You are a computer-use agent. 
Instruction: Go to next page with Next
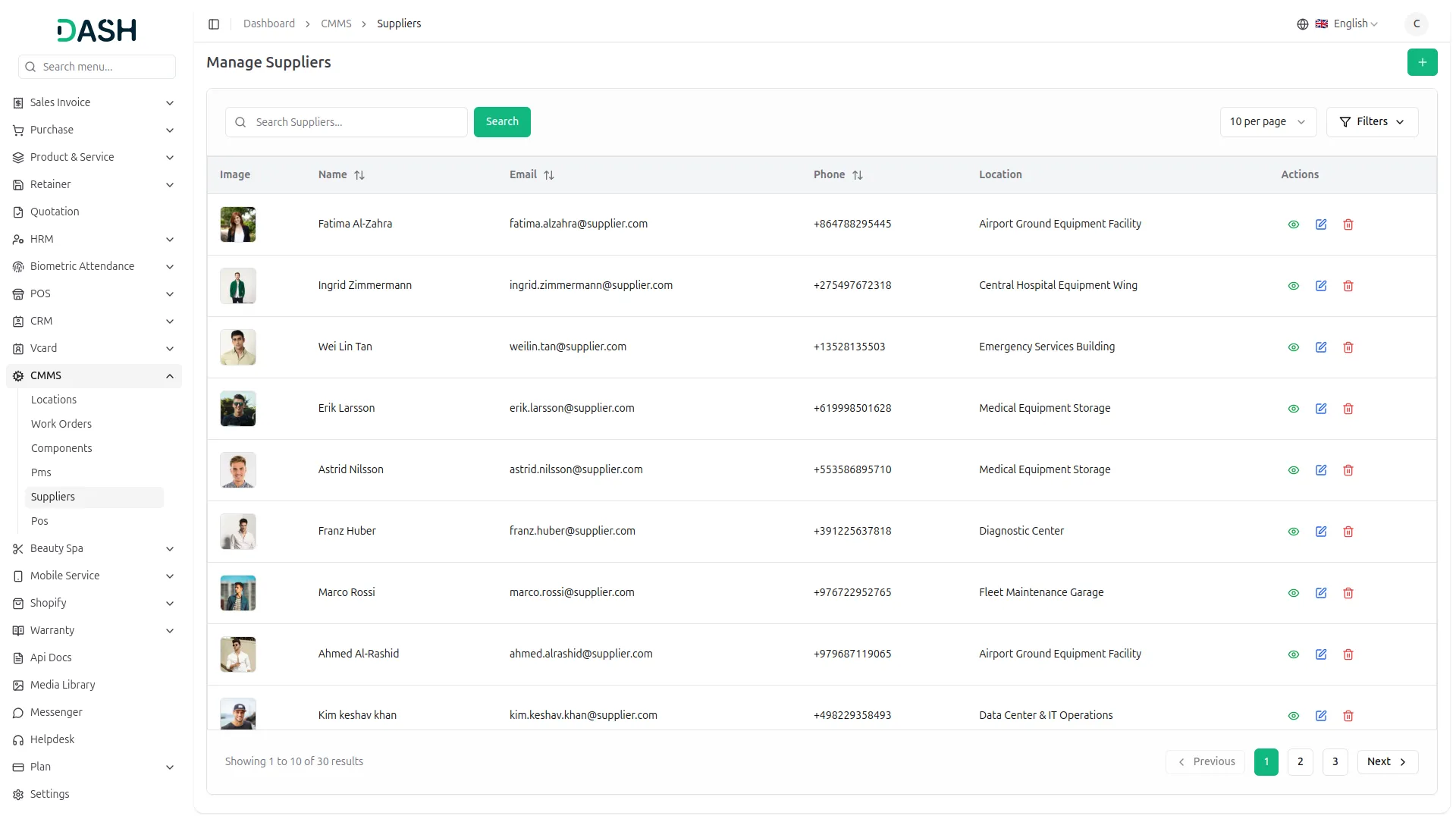point(1386,762)
